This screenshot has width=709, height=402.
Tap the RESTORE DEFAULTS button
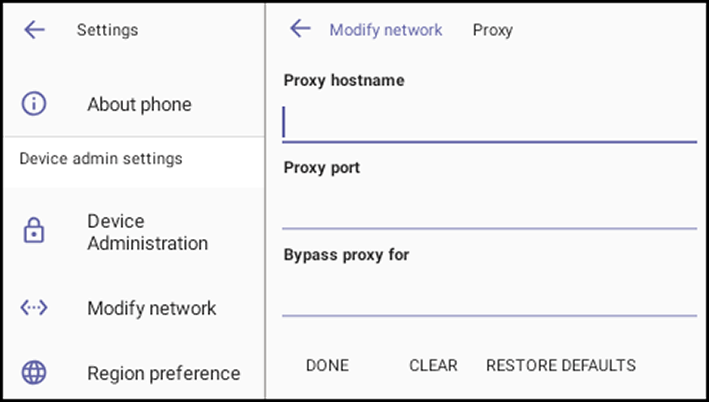(561, 365)
